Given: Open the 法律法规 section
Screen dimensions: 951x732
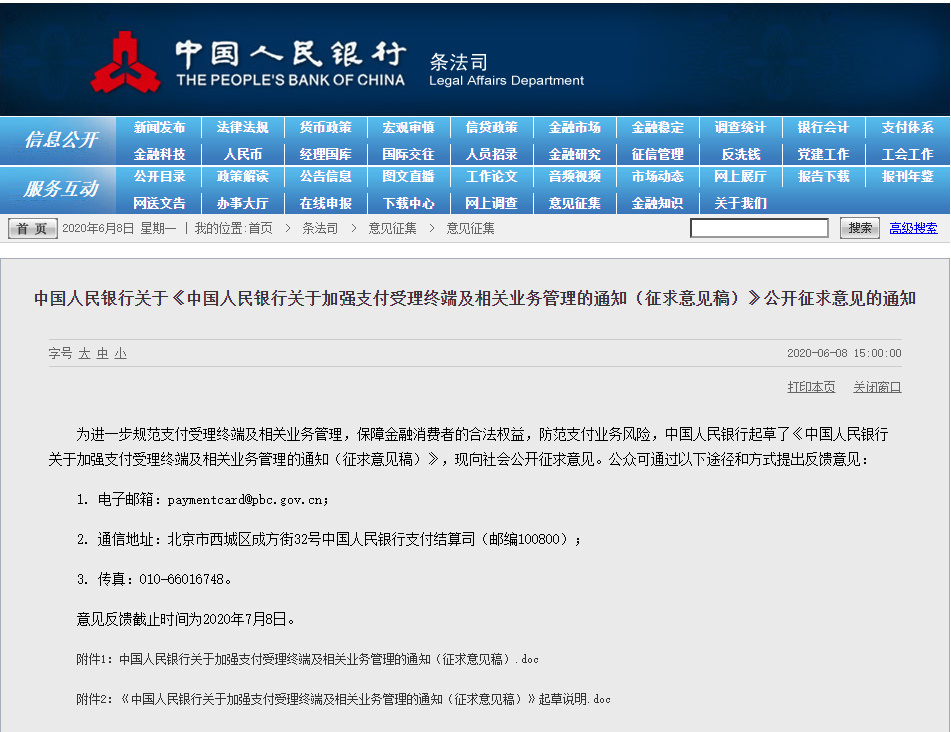Looking at the screenshot, I should [x=243, y=127].
